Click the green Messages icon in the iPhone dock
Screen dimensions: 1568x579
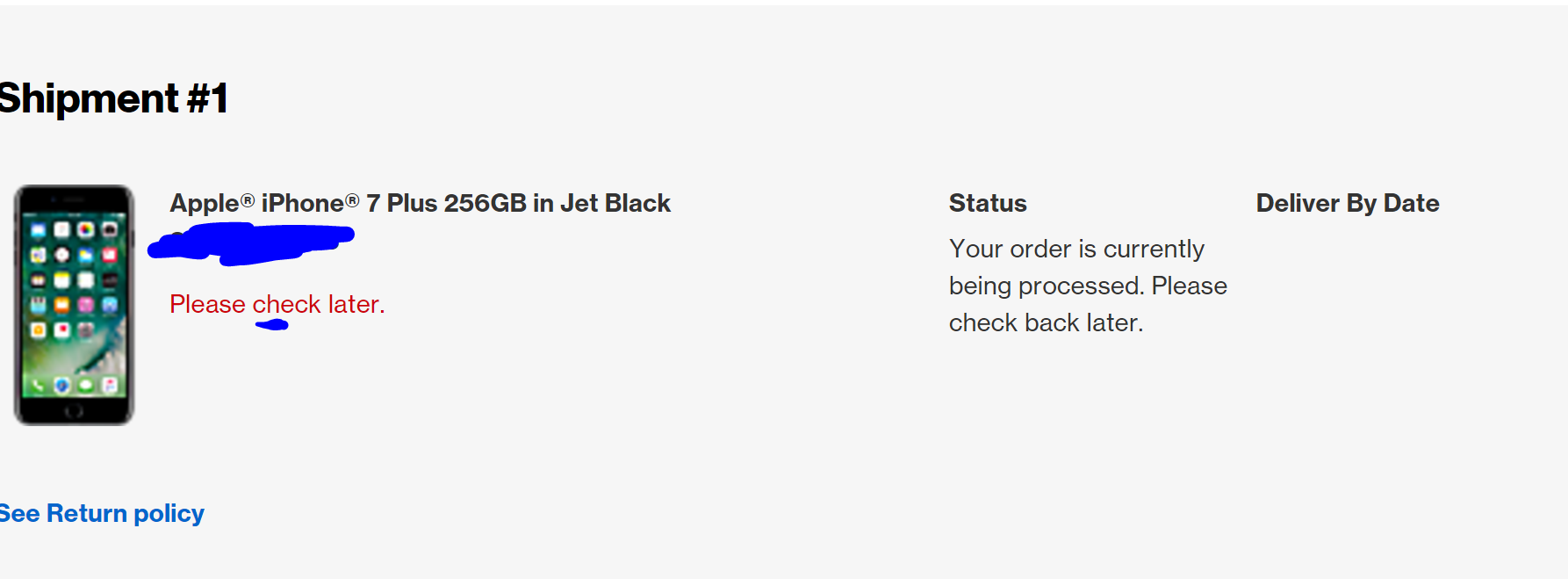(x=86, y=386)
